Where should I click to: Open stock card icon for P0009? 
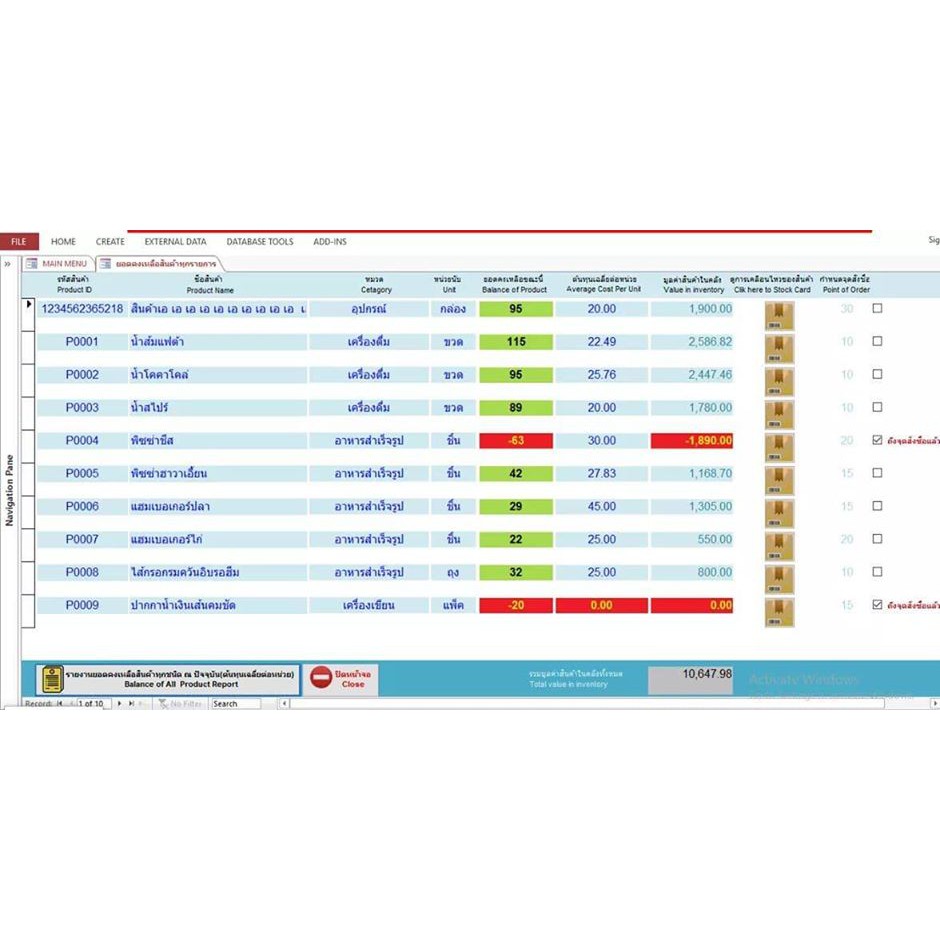[x=779, y=610]
